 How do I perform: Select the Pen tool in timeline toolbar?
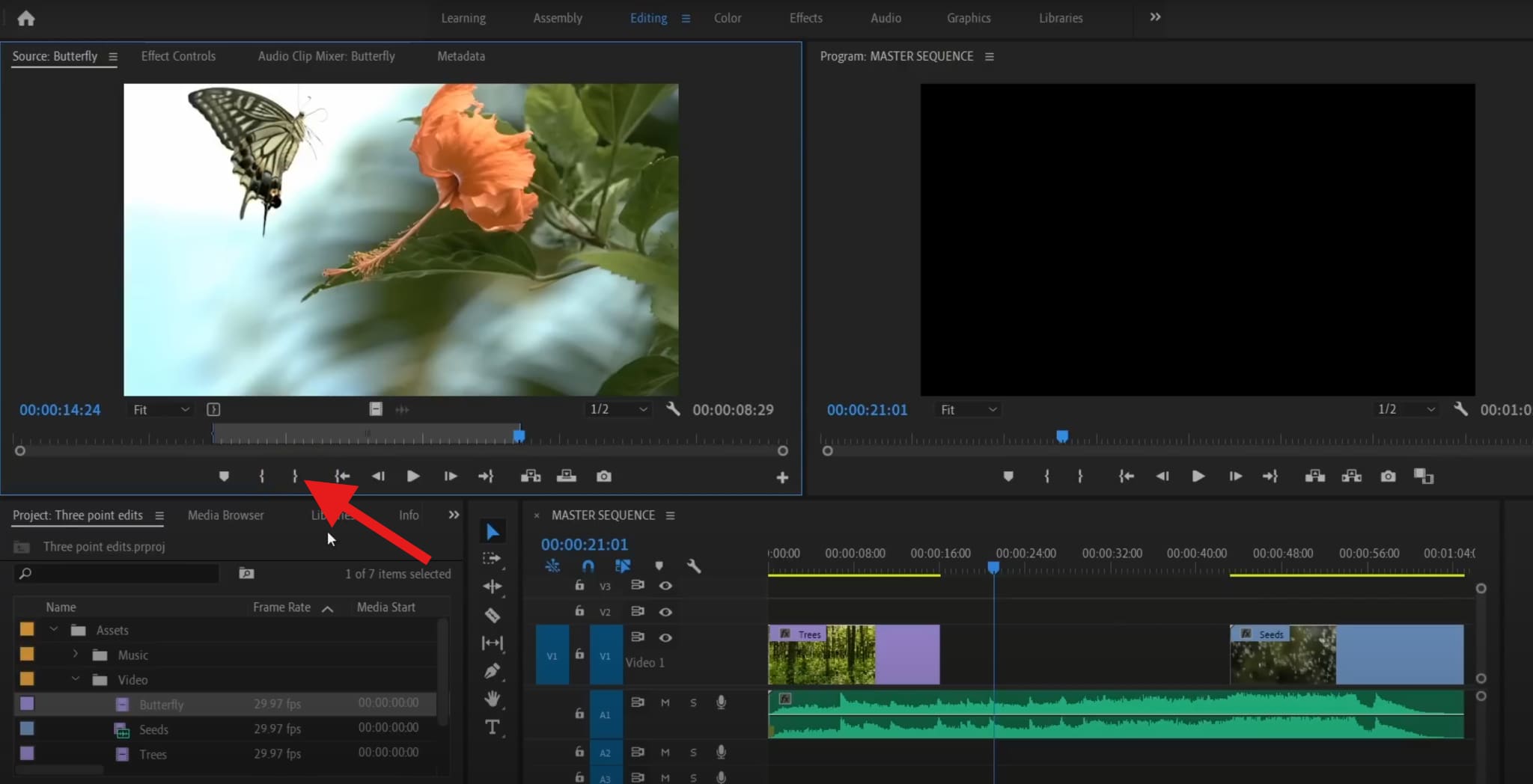click(x=492, y=671)
